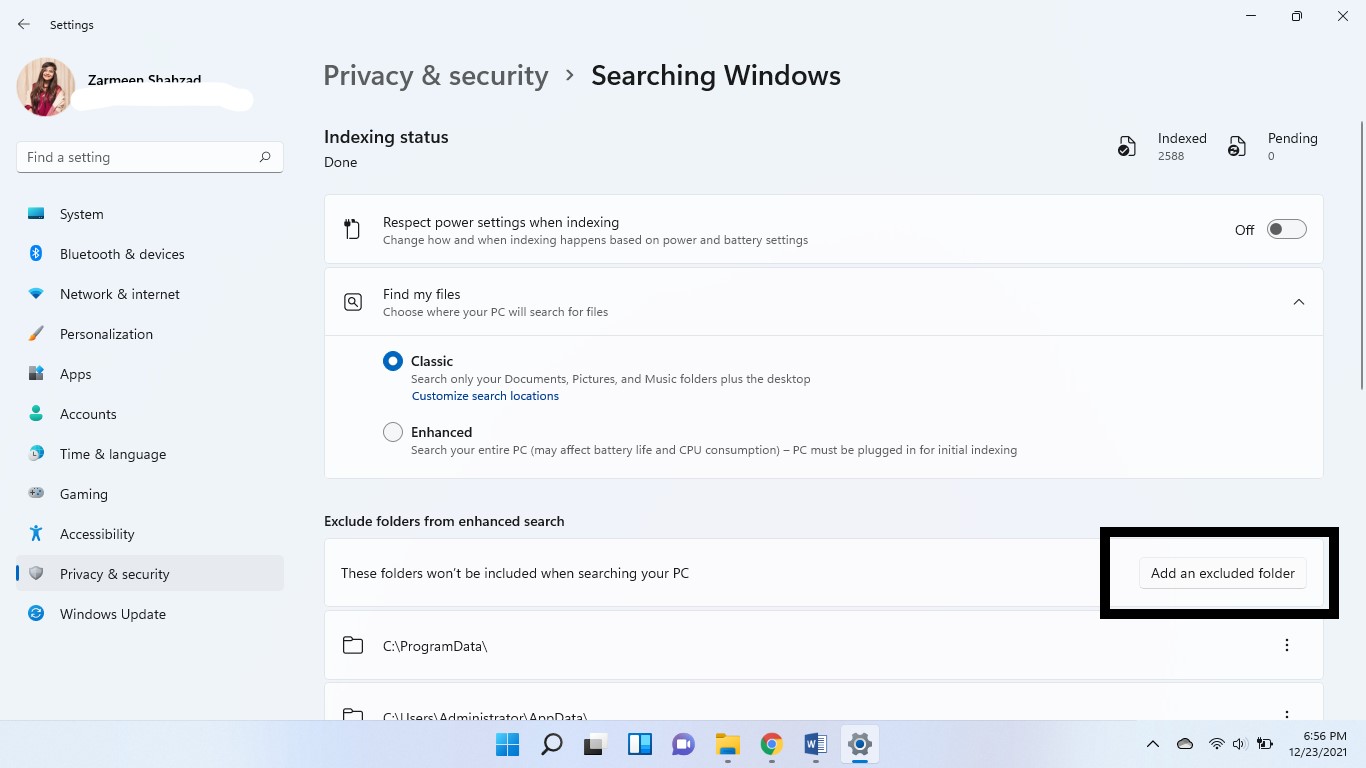
Task: Select the Enhanced search option
Action: [x=393, y=432]
